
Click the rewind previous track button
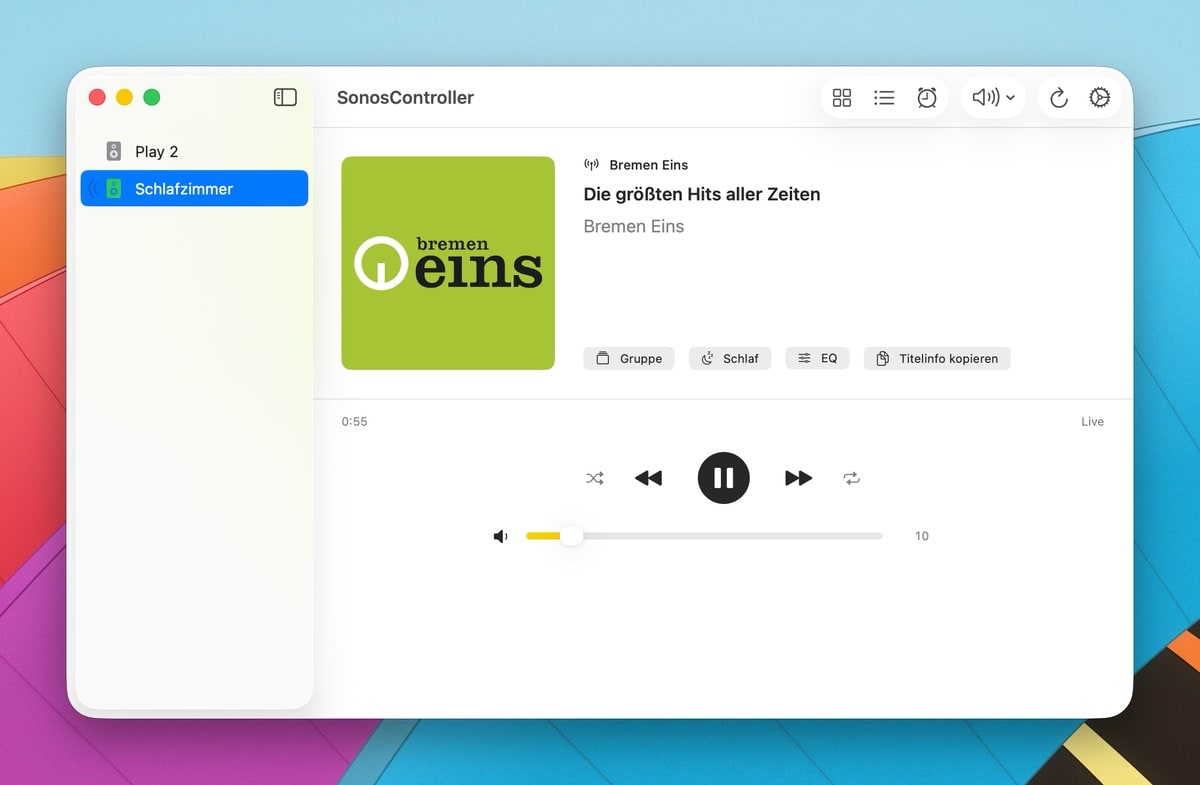click(648, 478)
